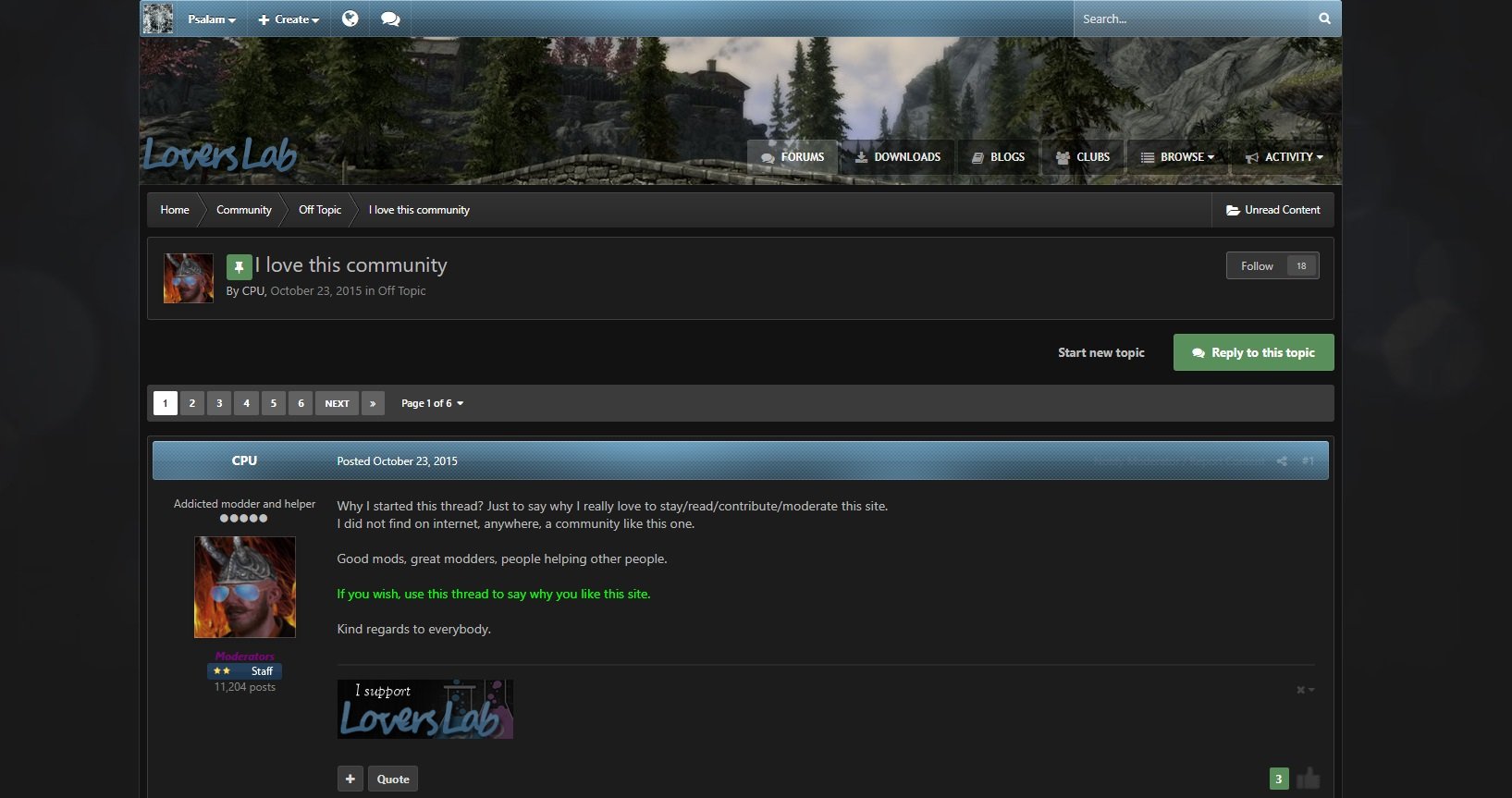Click CPU author link under title
The height and width of the screenshot is (798, 1512).
pyautogui.click(x=252, y=290)
